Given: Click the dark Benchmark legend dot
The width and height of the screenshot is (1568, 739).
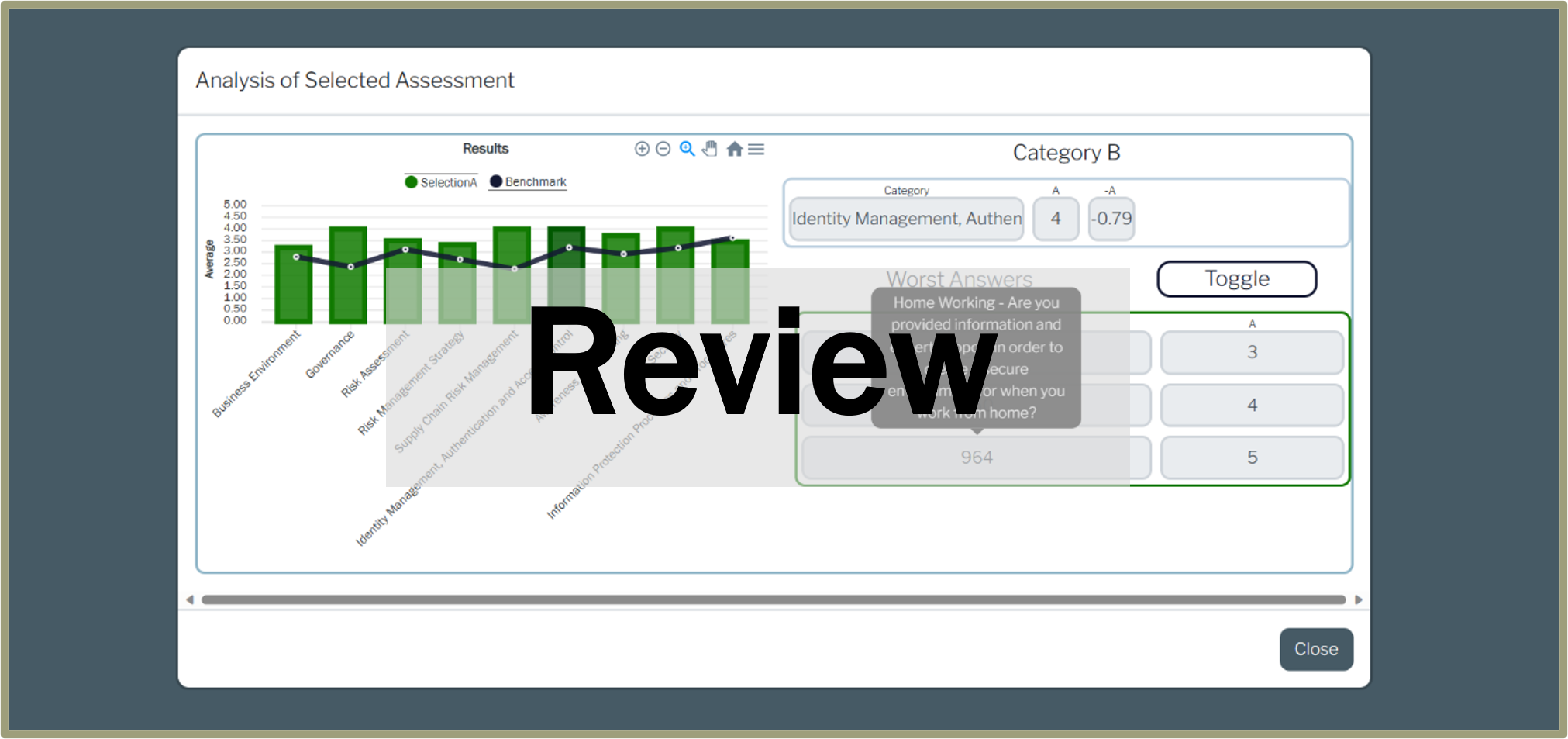Looking at the screenshot, I should tap(495, 181).
